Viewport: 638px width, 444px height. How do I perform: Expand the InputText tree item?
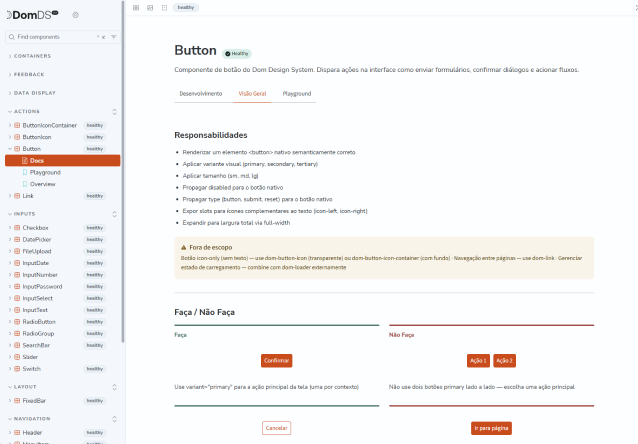[x=10, y=310]
